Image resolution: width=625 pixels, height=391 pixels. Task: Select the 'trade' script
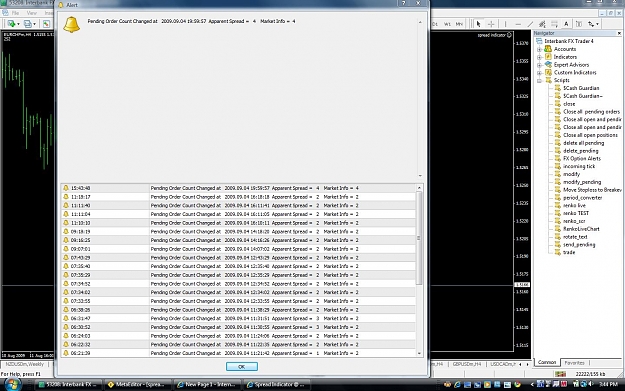tap(569, 252)
